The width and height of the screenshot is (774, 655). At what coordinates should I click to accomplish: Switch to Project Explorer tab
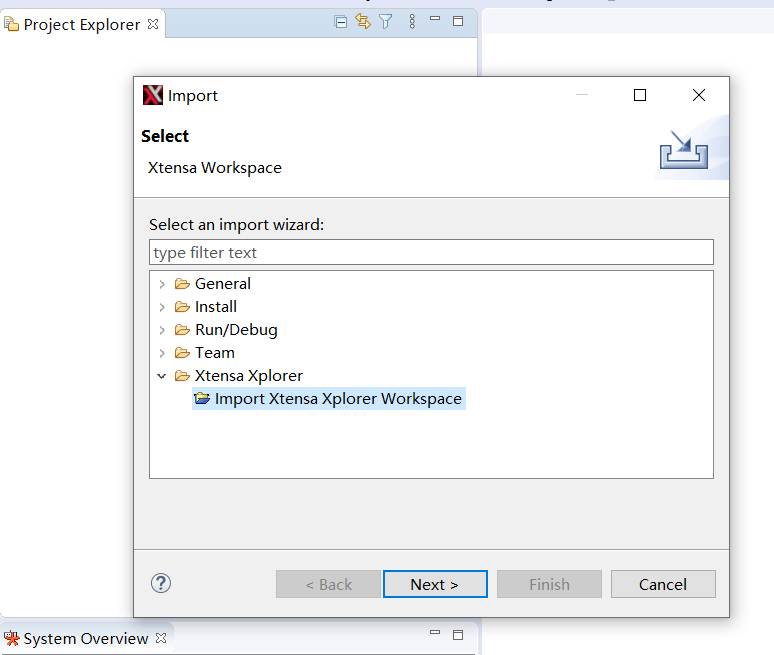pos(82,24)
